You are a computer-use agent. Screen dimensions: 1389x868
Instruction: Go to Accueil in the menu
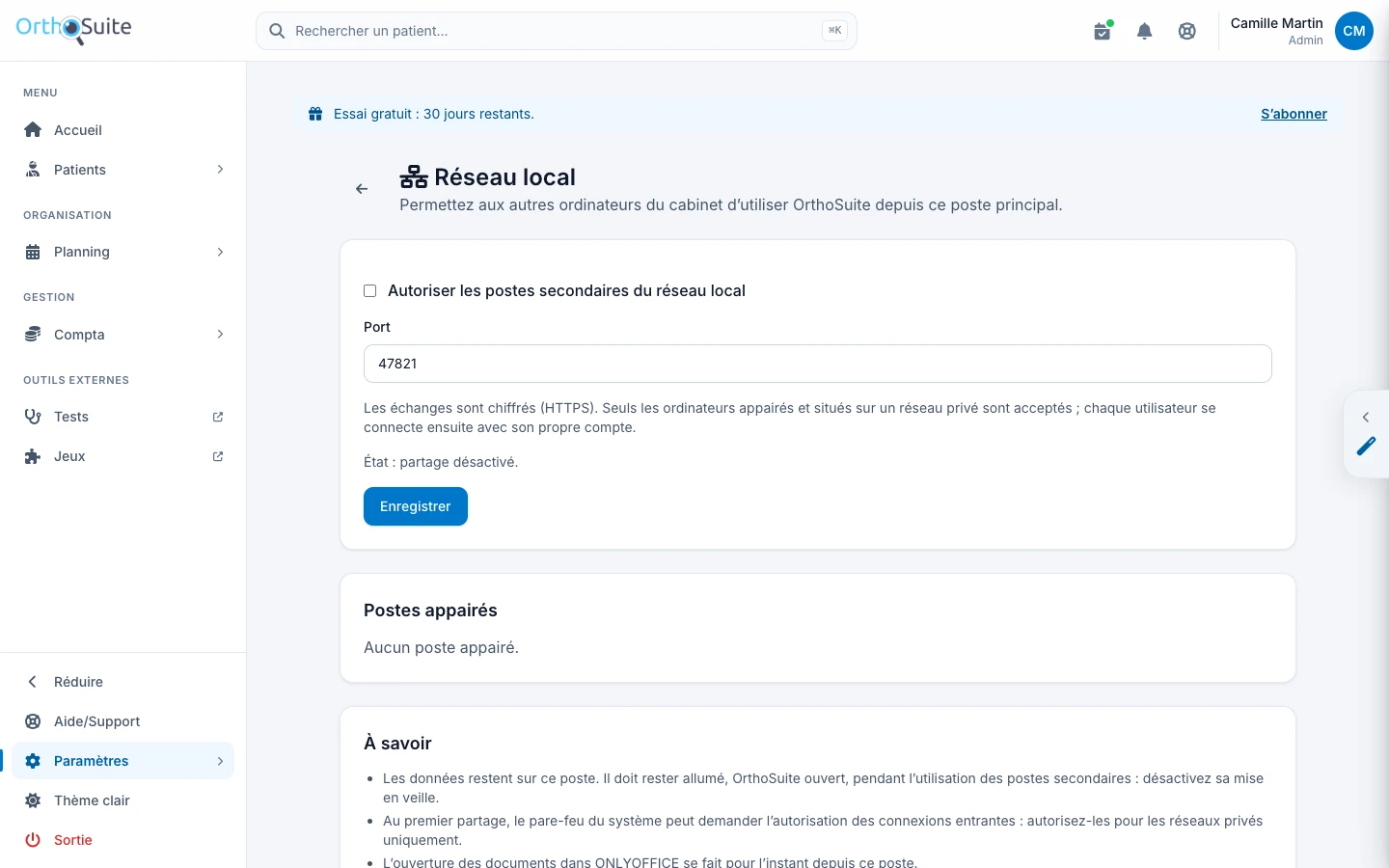coord(123,130)
